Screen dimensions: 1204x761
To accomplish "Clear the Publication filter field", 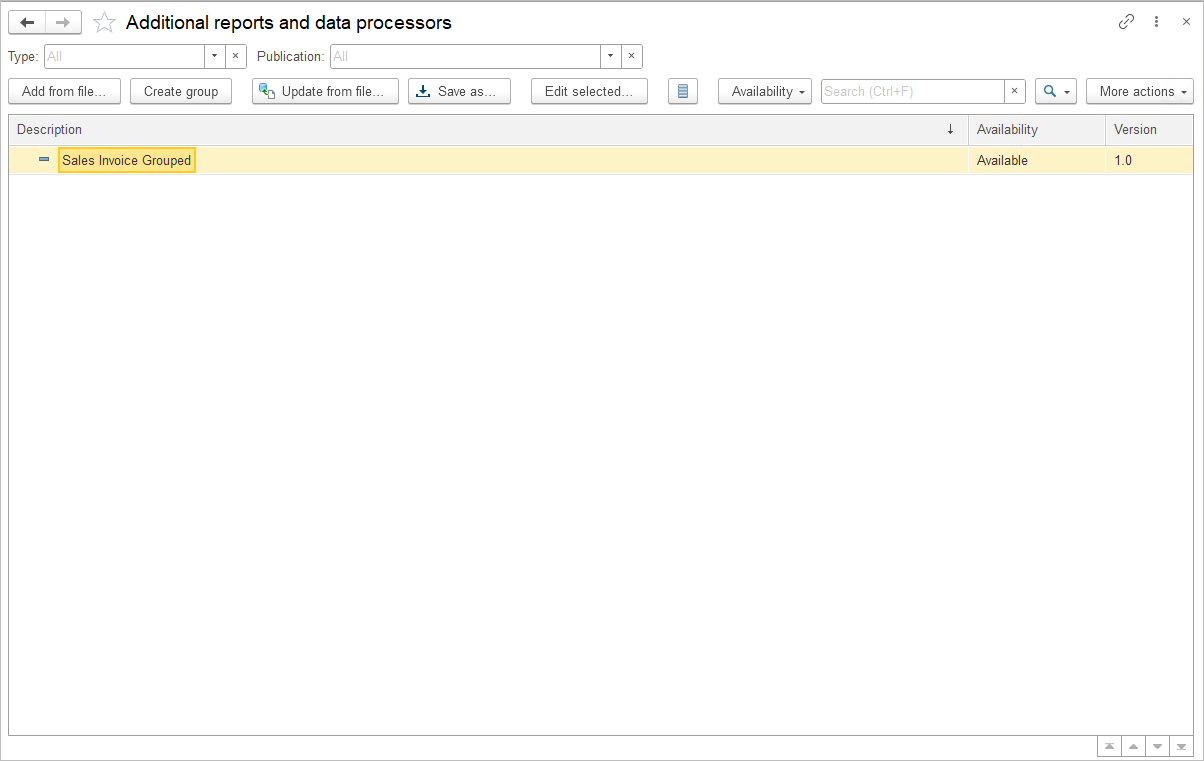I will point(632,56).
